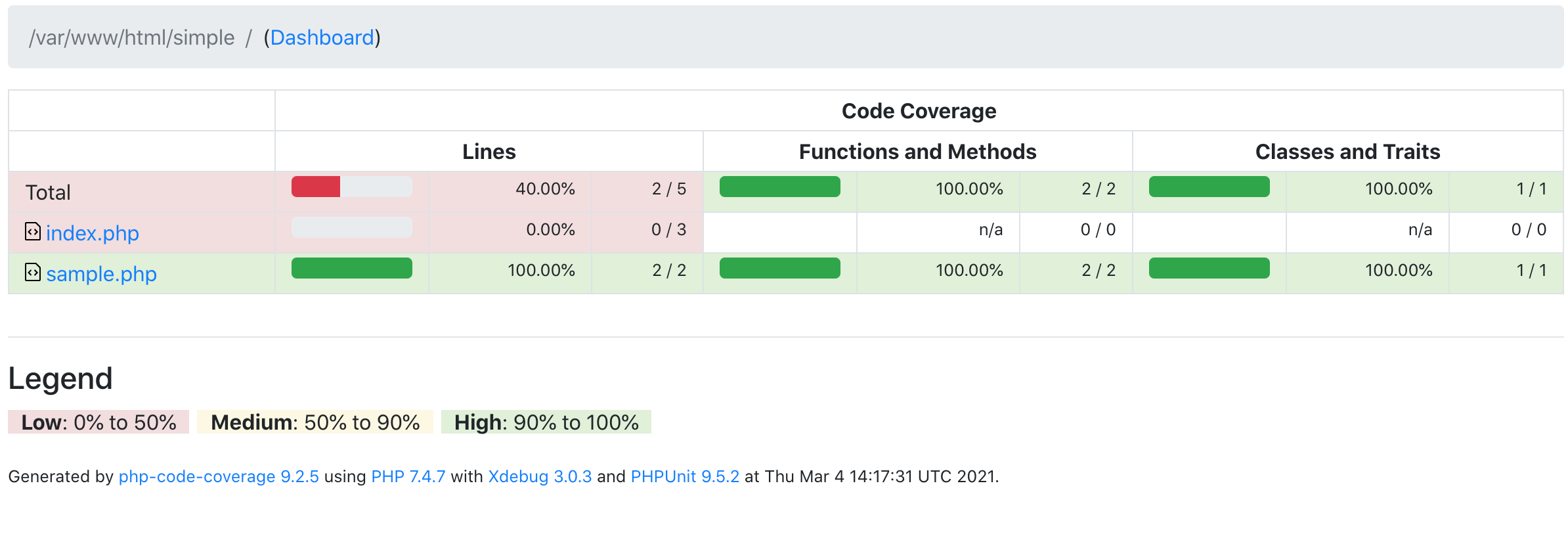Viewport: 1568px width, 540px height.
Task: Open the sample.php coverage report
Action: (101, 274)
